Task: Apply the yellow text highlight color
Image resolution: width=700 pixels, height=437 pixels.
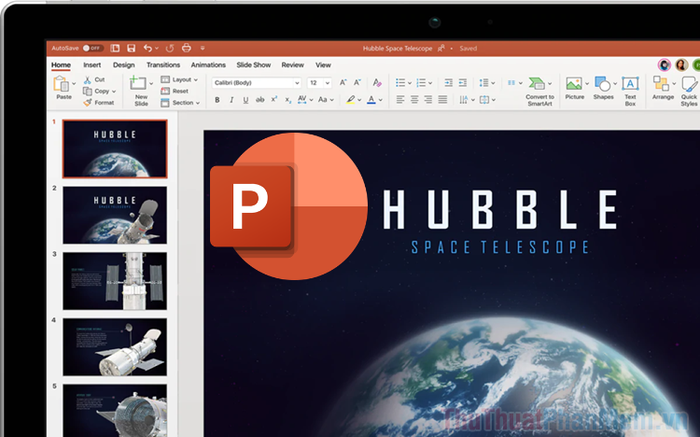Action: coord(351,100)
